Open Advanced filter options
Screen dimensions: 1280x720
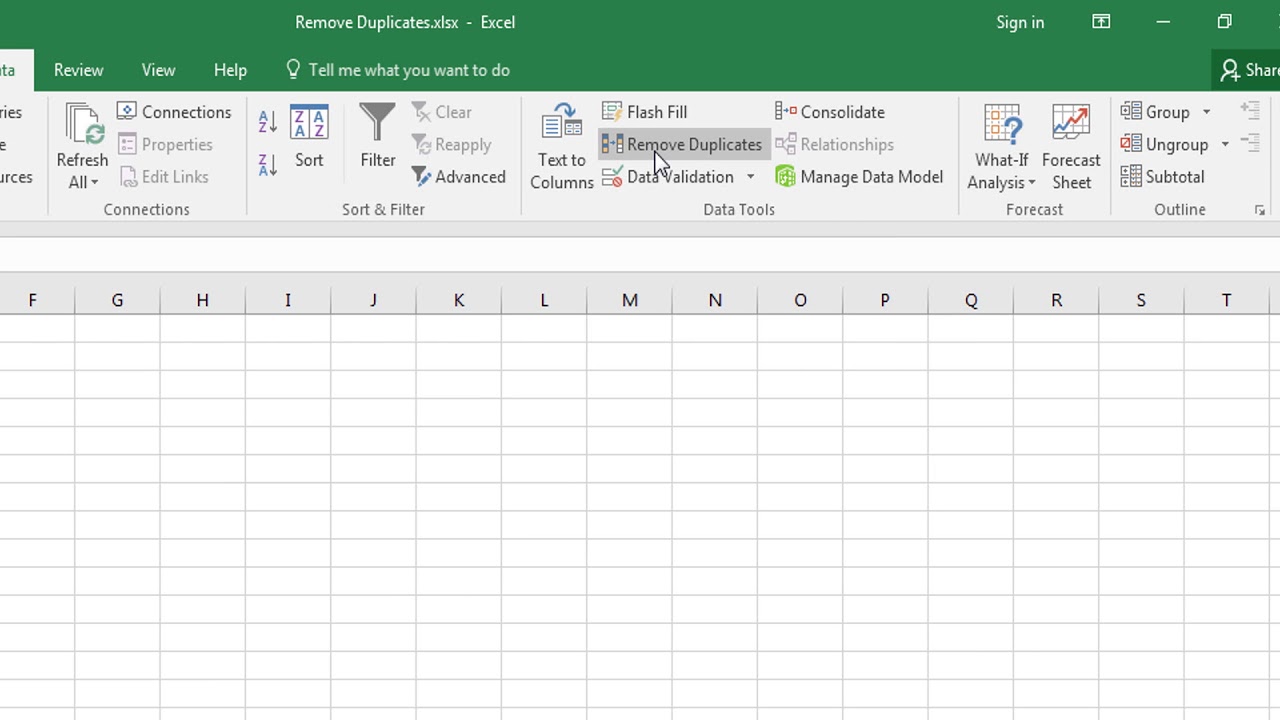458,177
